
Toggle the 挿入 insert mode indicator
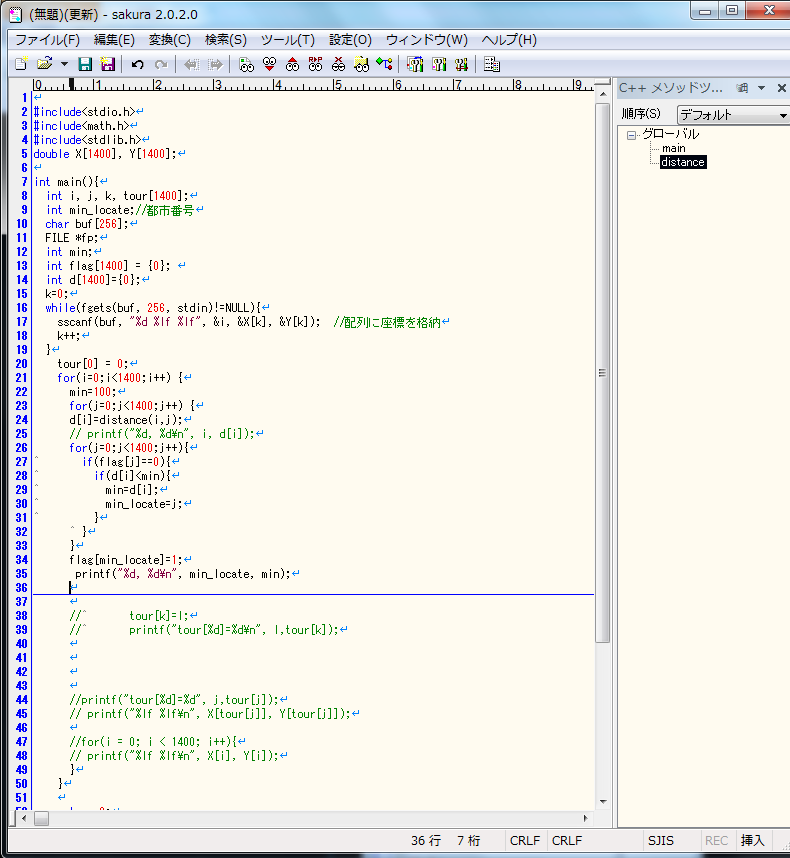pos(752,841)
